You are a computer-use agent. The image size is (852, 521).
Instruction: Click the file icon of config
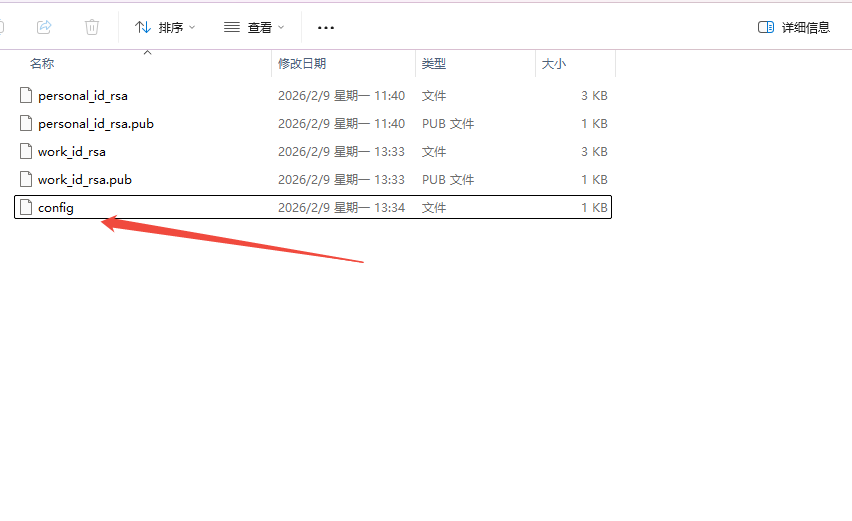tap(26, 207)
